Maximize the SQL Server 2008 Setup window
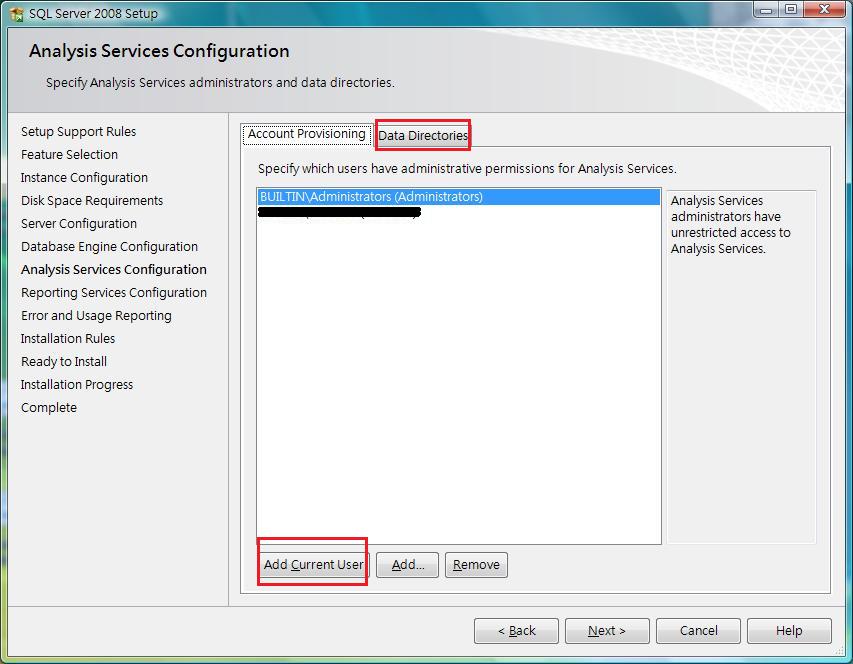Image resolution: width=853 pixels, height=664 pixels. 791,10
